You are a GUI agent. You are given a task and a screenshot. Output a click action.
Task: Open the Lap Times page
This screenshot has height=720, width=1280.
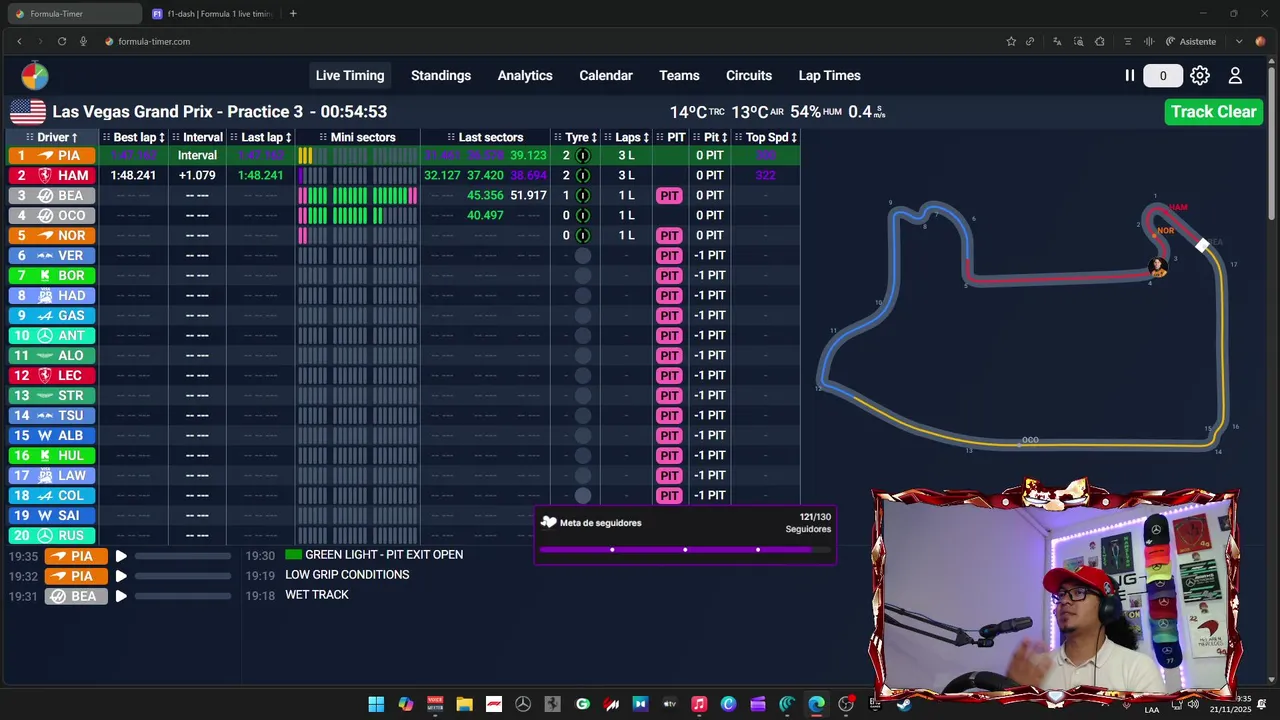pos(829,76)
